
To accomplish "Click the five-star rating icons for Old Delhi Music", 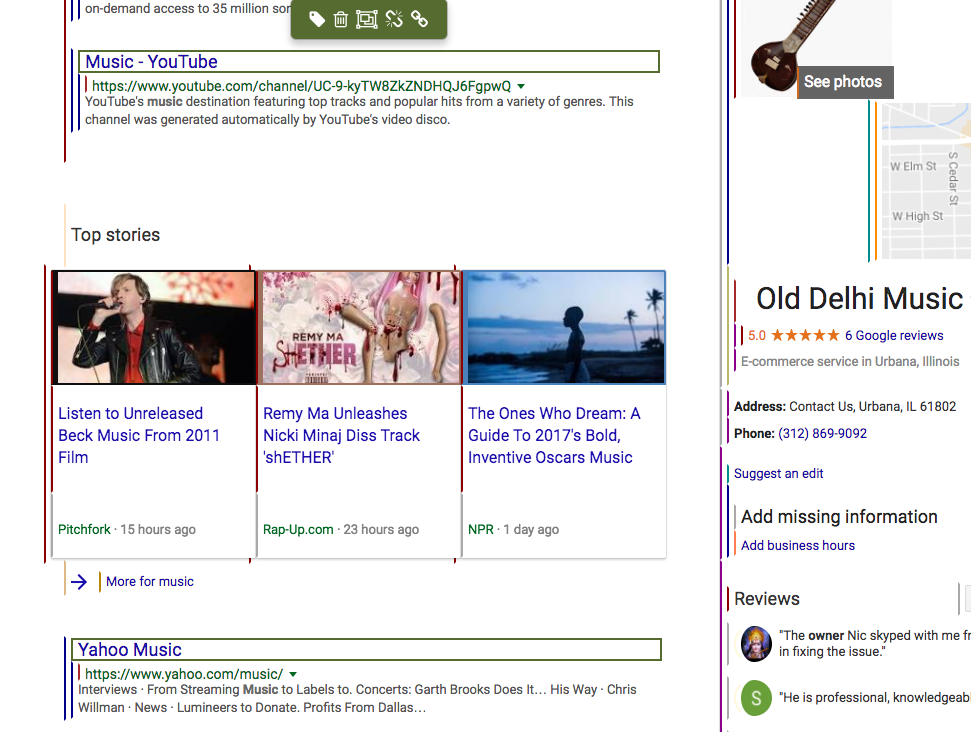I will (805, 336).
